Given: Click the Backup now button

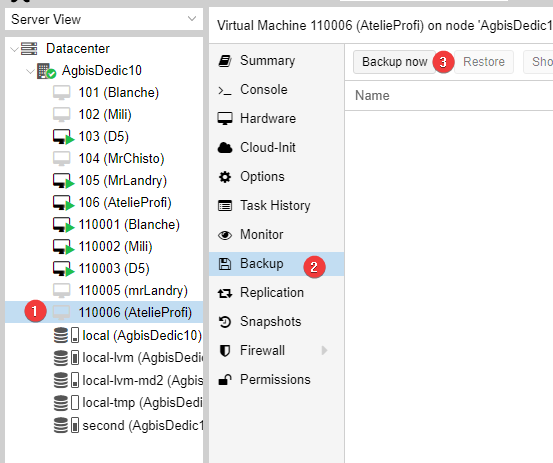Looking at the screenshot, I should click(394, 62).
